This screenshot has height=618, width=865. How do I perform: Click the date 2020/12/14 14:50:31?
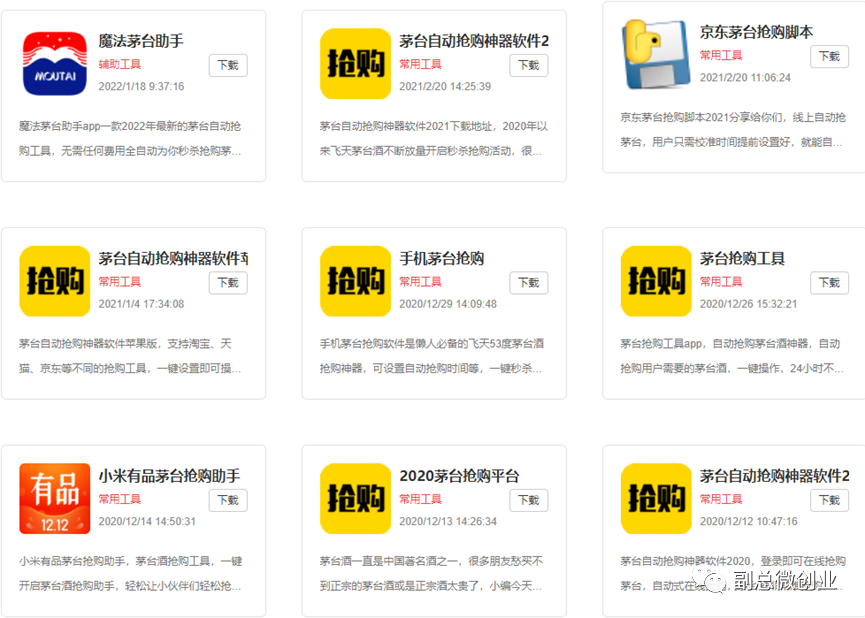coord(147,521)
